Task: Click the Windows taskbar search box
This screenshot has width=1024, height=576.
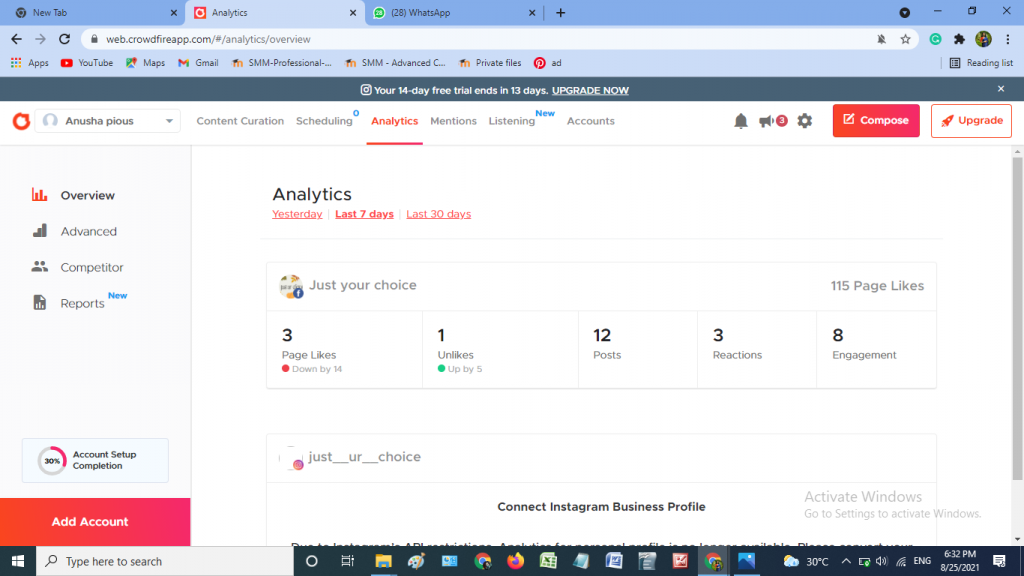Action: (x=165, y=561)
